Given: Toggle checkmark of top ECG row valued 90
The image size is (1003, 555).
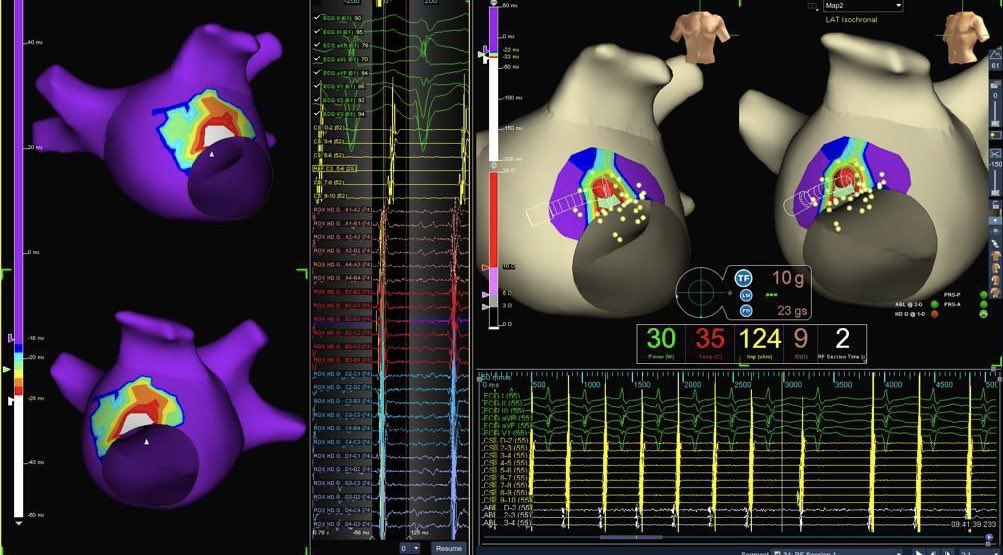Looking at the screenshot, I should 318,18.
